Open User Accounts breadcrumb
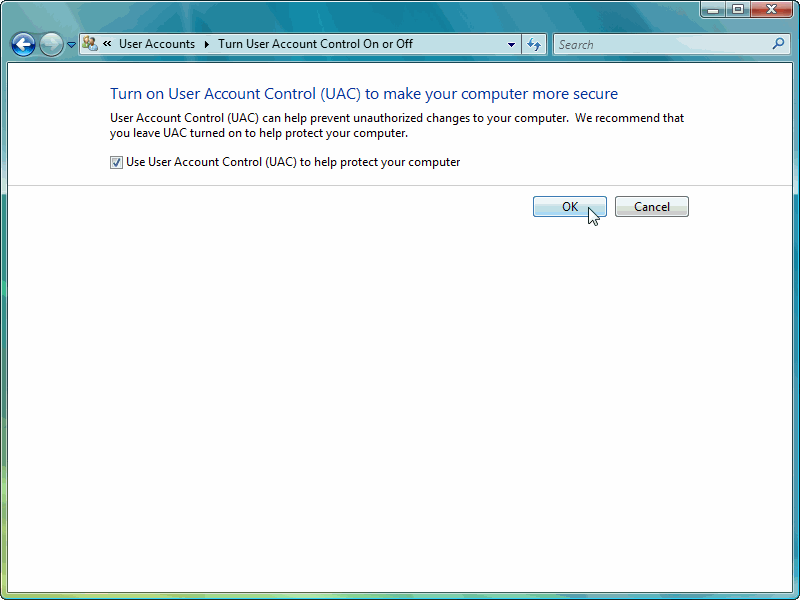The image size is (800, 600). coord(157,44)
